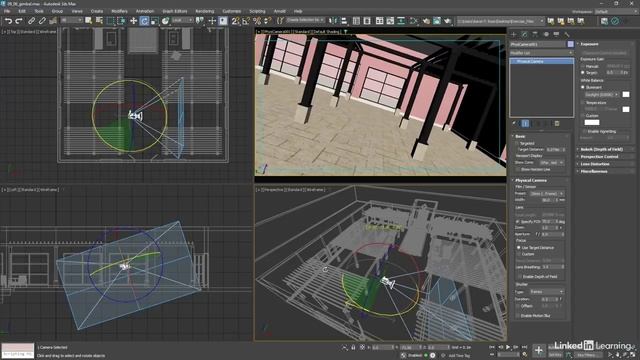
Task: Open the Modifiers menu
Action: tap(119, 11)
